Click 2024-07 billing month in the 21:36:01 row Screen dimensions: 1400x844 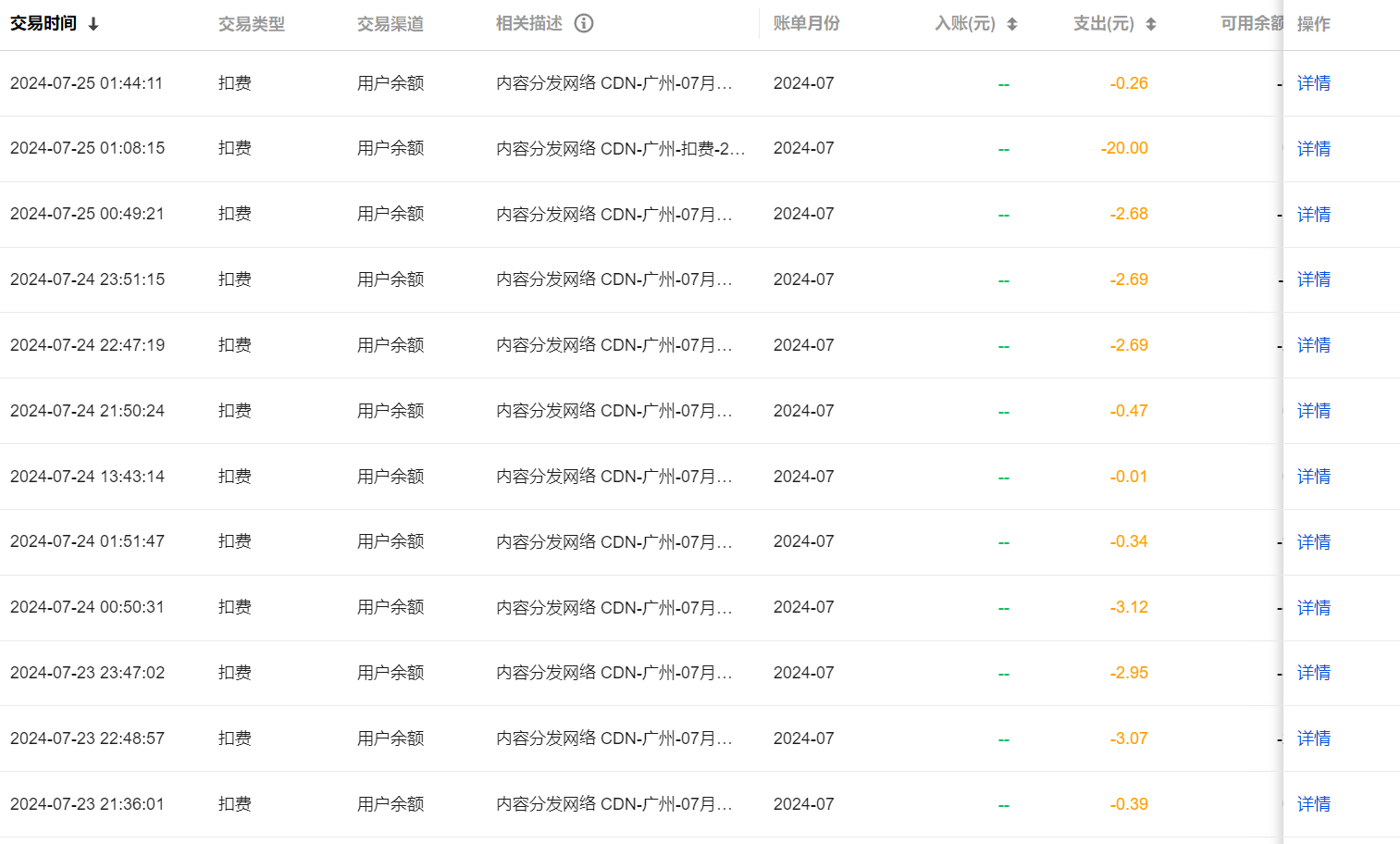804,804
